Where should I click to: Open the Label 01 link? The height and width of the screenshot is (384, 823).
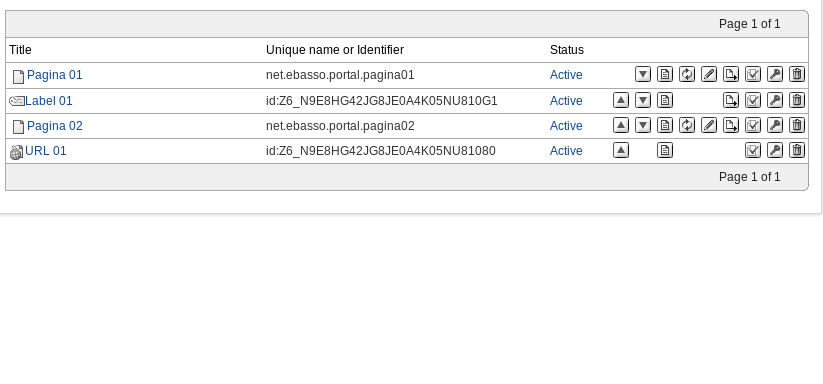pyautogui.click(x=49, y=101)
